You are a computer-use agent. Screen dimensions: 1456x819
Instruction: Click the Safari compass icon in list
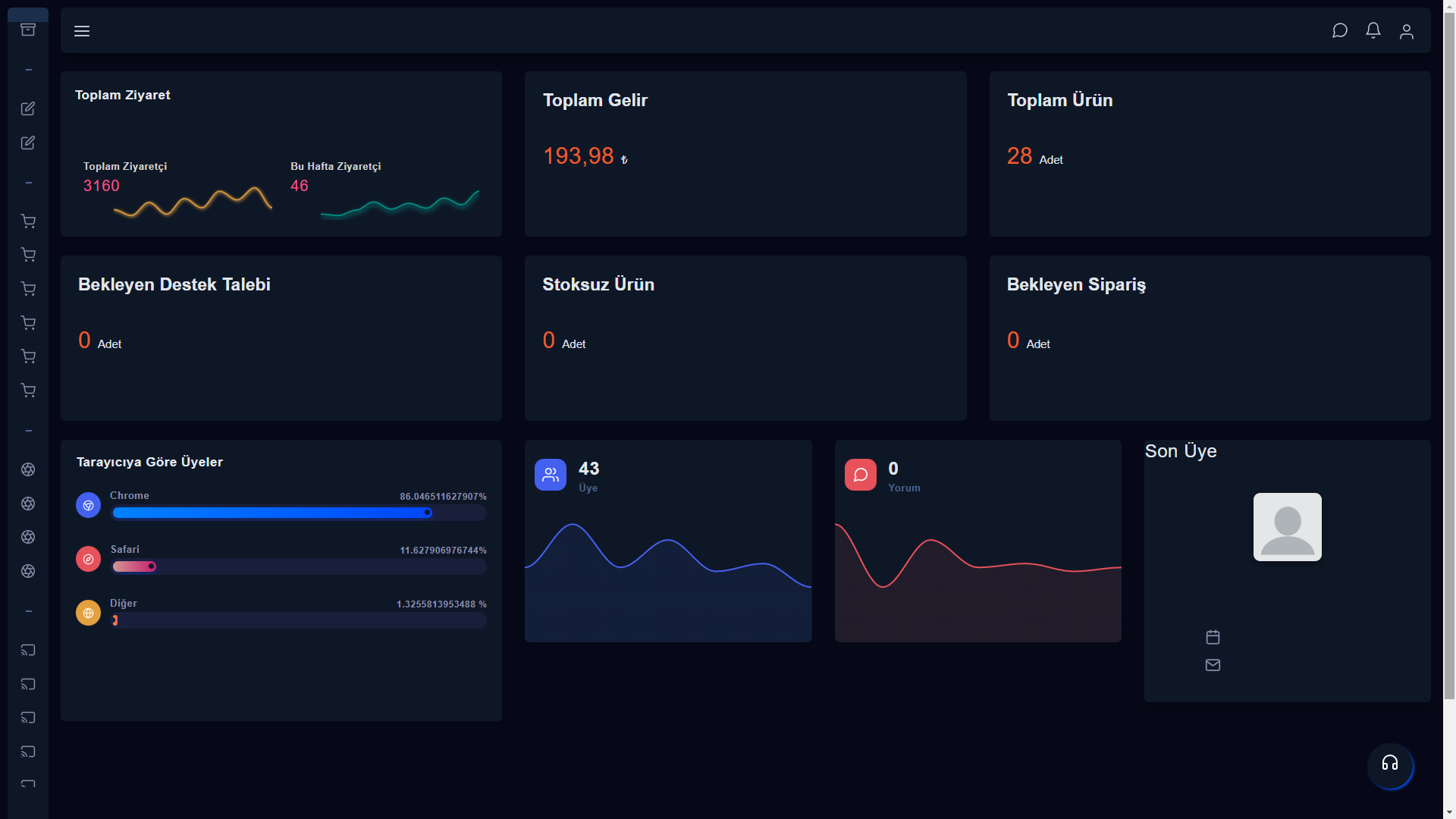click(x=88, y=559)
